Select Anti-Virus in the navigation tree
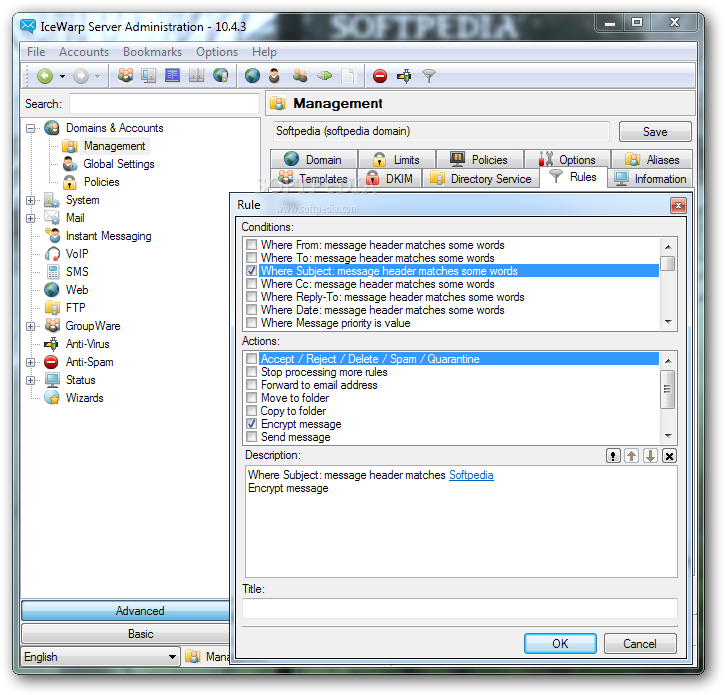 pos(87,344)
